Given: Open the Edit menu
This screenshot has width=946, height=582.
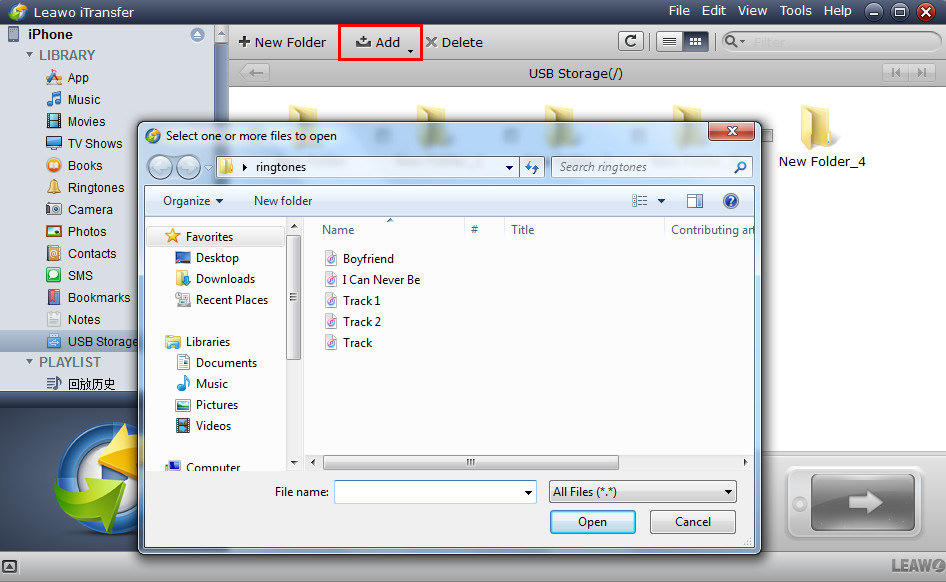Looking at the screenshot, I should tap(714, 11).
